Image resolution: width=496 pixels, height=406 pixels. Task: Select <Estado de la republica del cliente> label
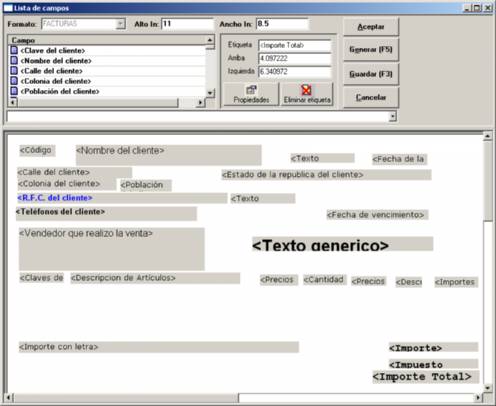(x=326, y=175)
